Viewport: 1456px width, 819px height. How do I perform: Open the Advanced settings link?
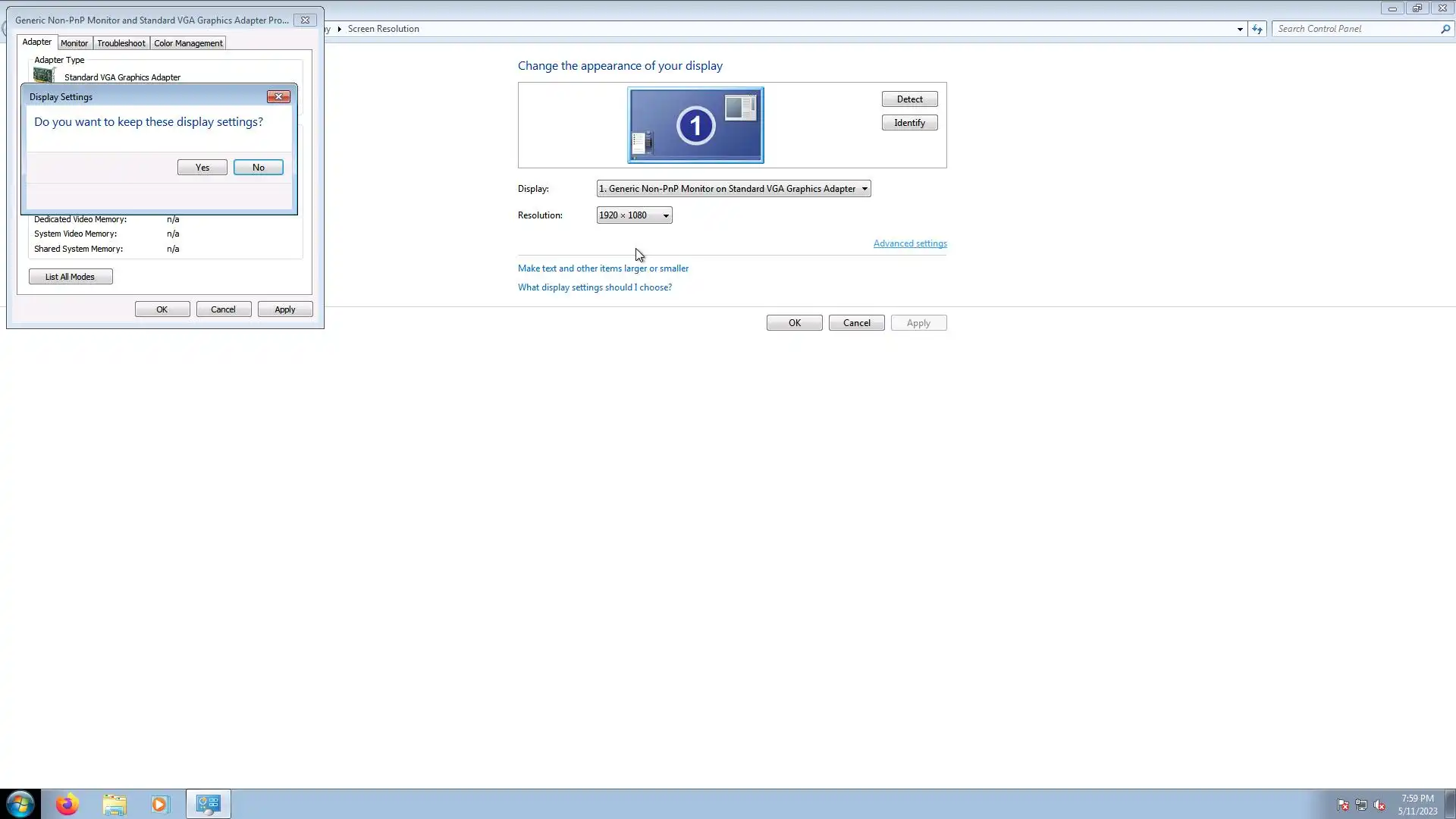click(909, 243)
